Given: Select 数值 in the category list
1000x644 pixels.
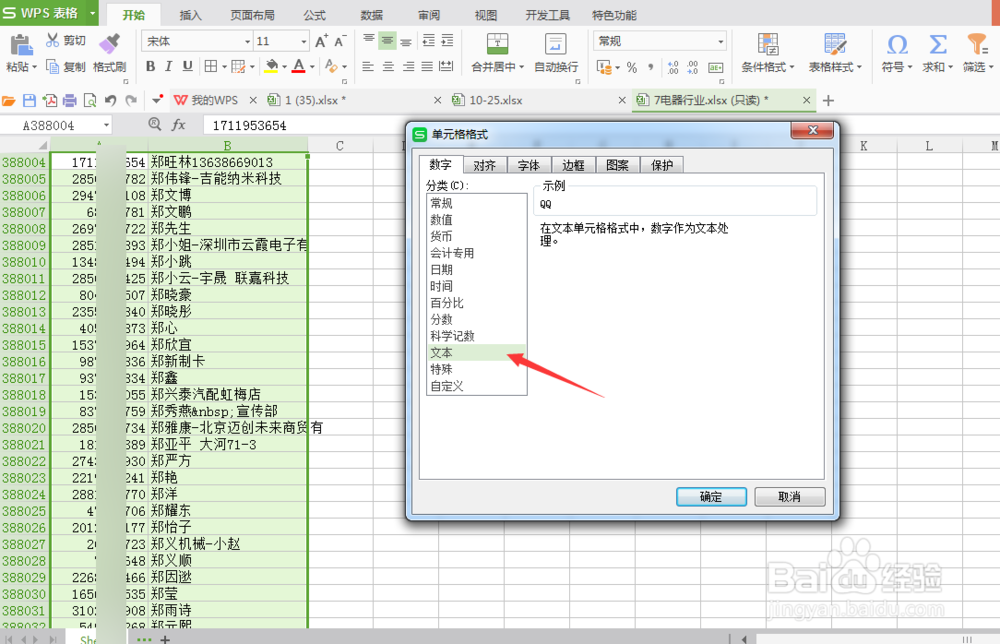Looking at the screenshot, I should click(476, 219).
